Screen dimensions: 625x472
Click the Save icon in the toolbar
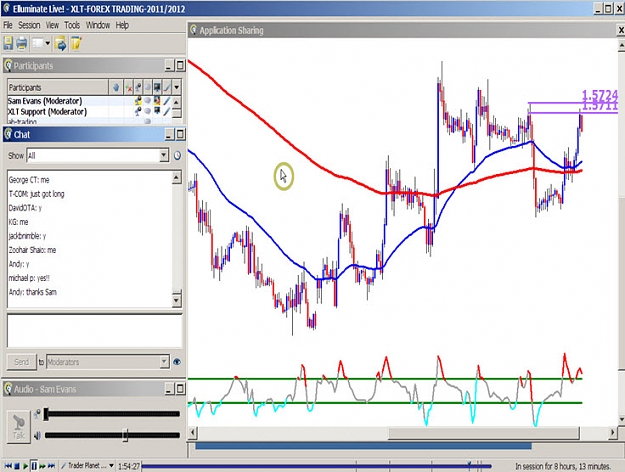(x=8, y=43)
